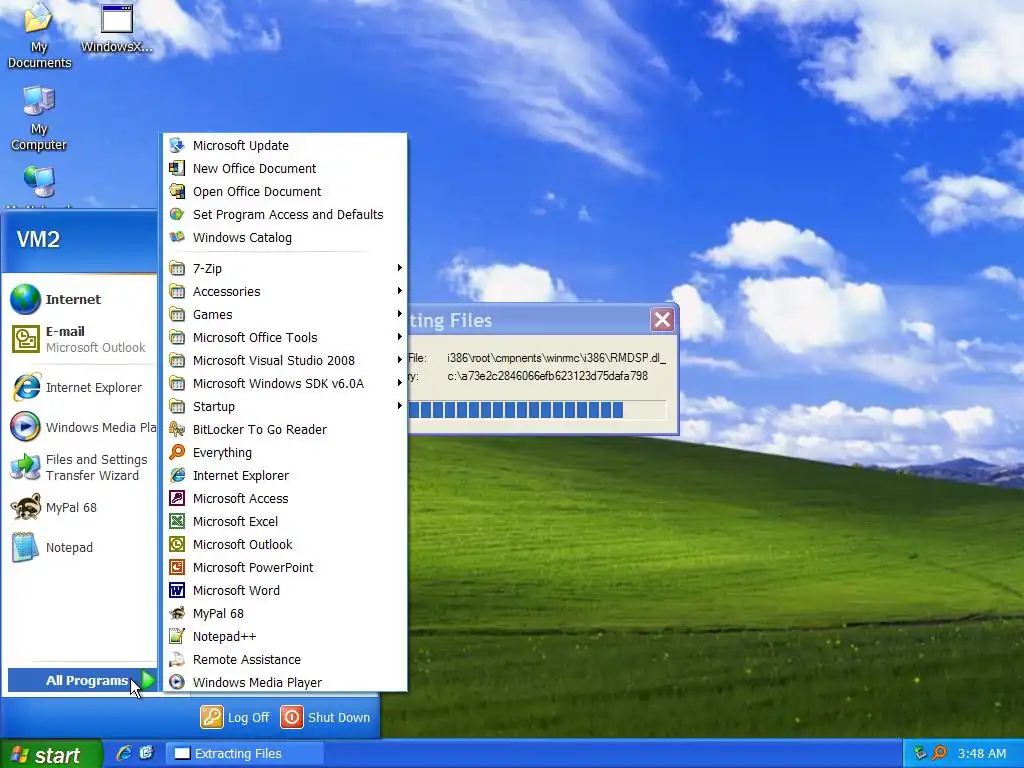Open MyPal 68 icon in programs list
Screen dimensions: 1024x768
pyautogui.click(x=177, y=613)
